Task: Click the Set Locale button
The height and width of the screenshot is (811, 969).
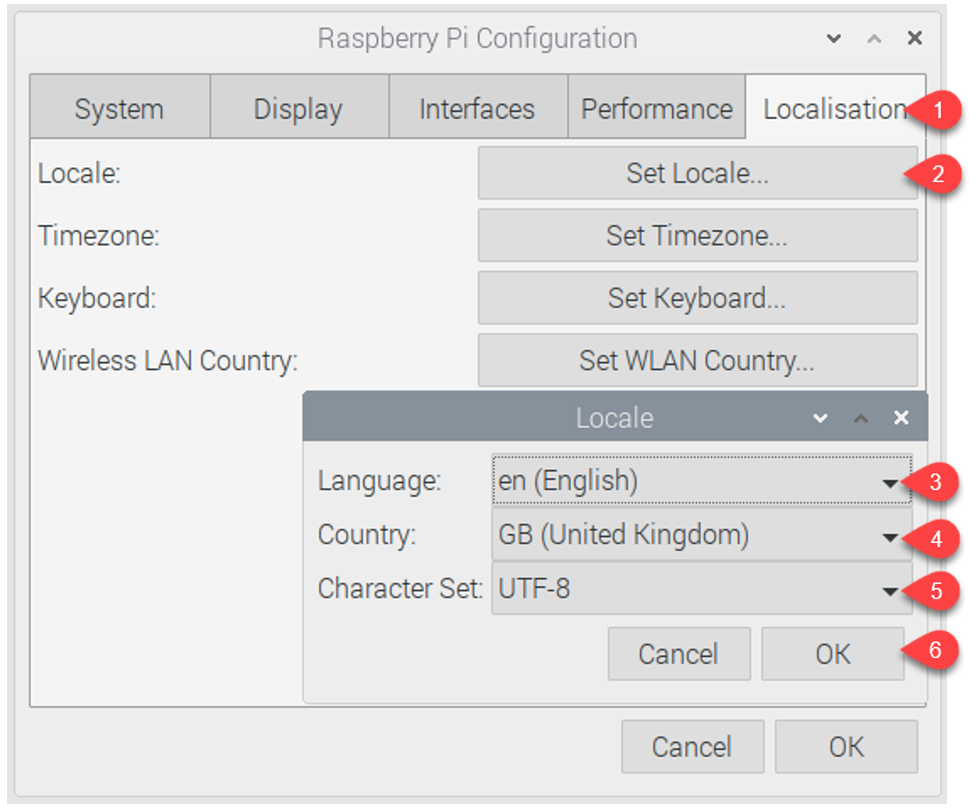Action: 697,173
